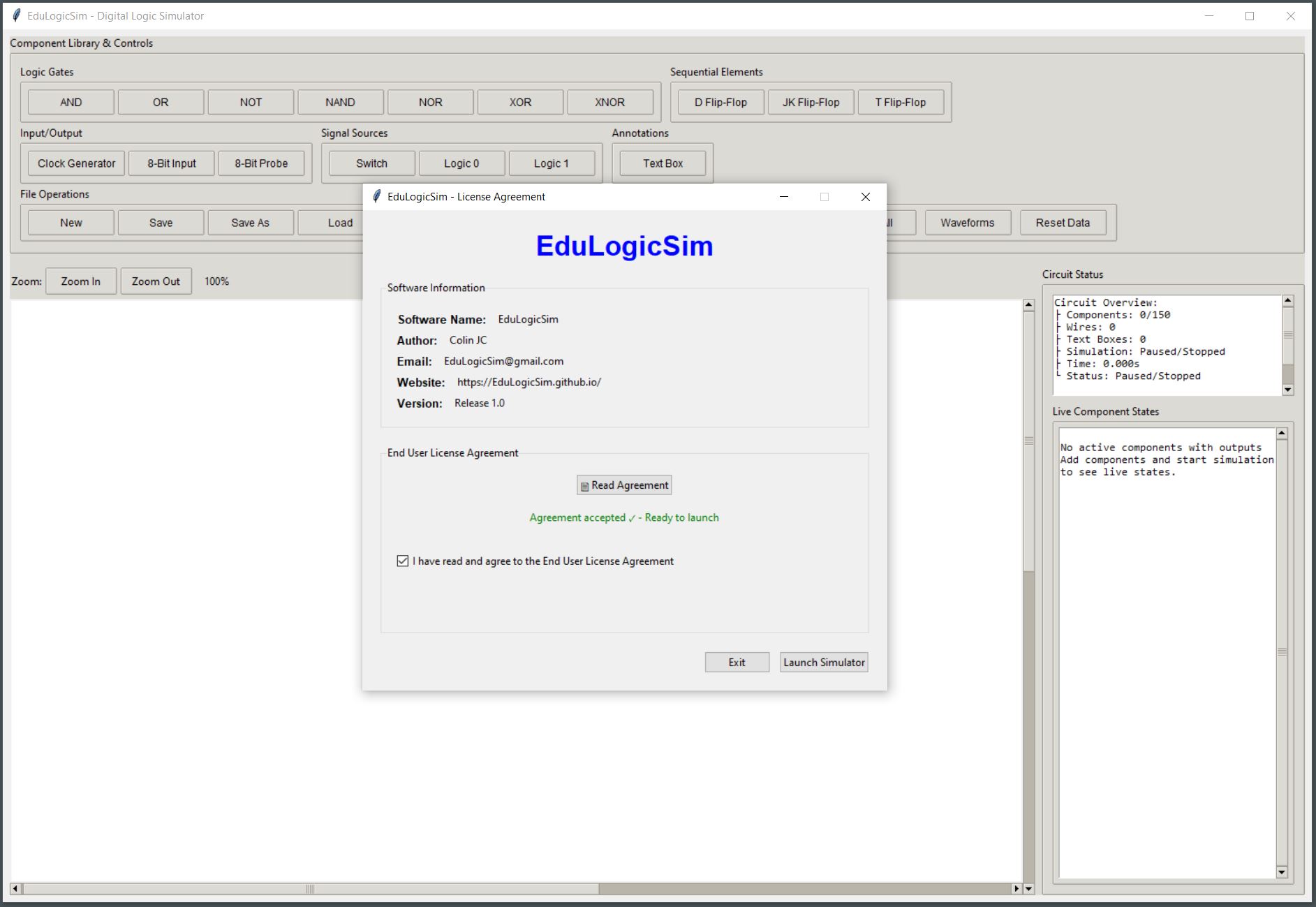Click Exit in the license dialog
Screen dimensions: 1316x907
[737, 662]
